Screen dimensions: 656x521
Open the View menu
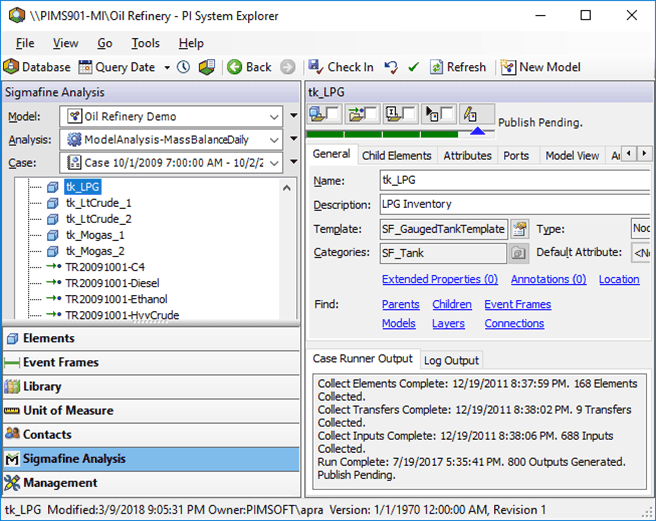(x=65, y=43)
